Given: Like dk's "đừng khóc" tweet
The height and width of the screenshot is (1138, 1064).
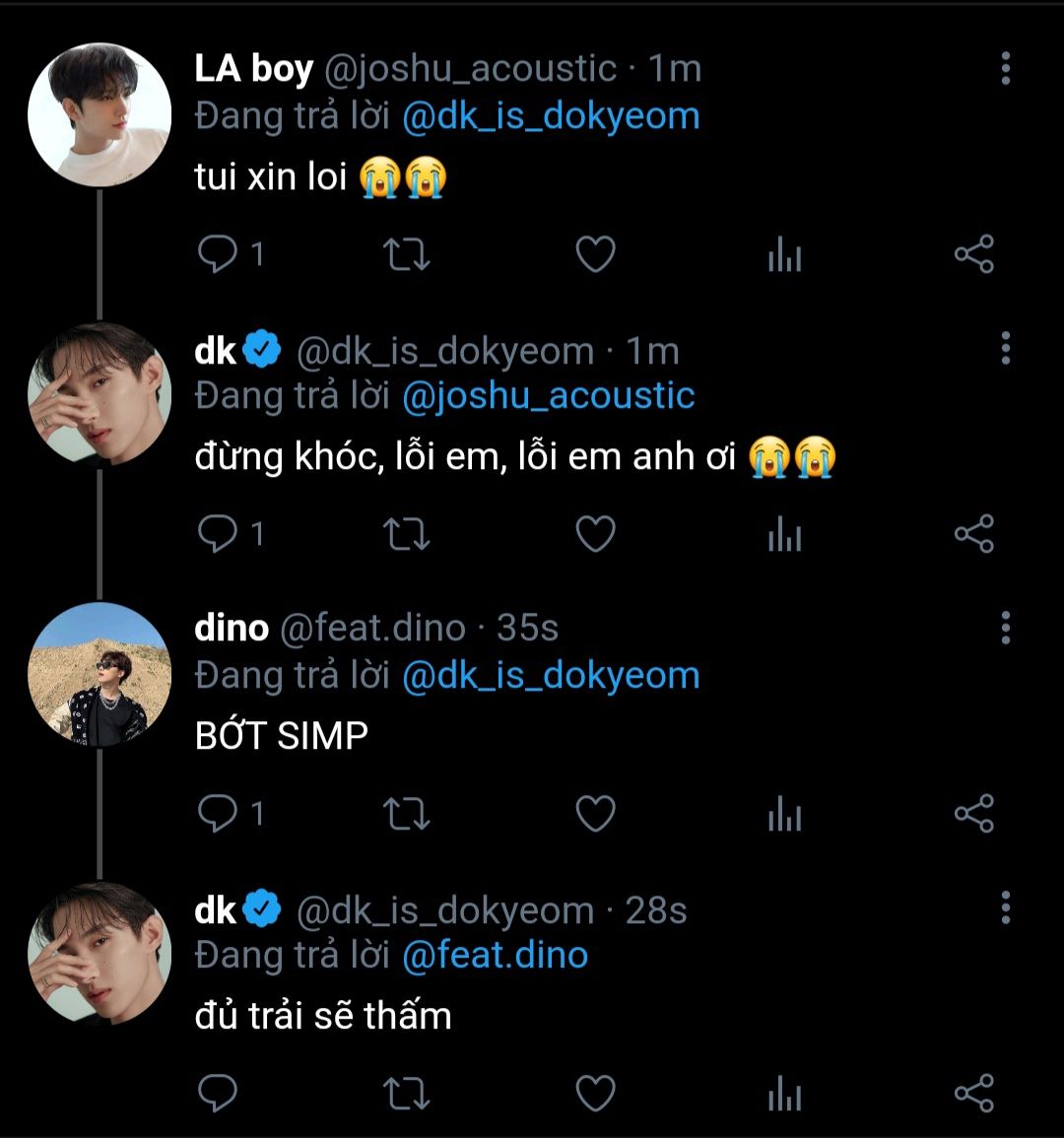Looking at the screenshot, I should tap(595, 534).
